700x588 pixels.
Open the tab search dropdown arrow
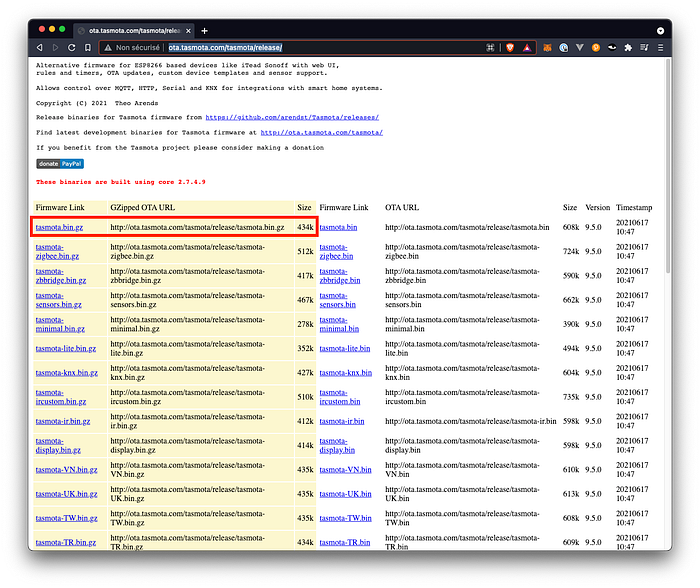(x=660, y=31)
